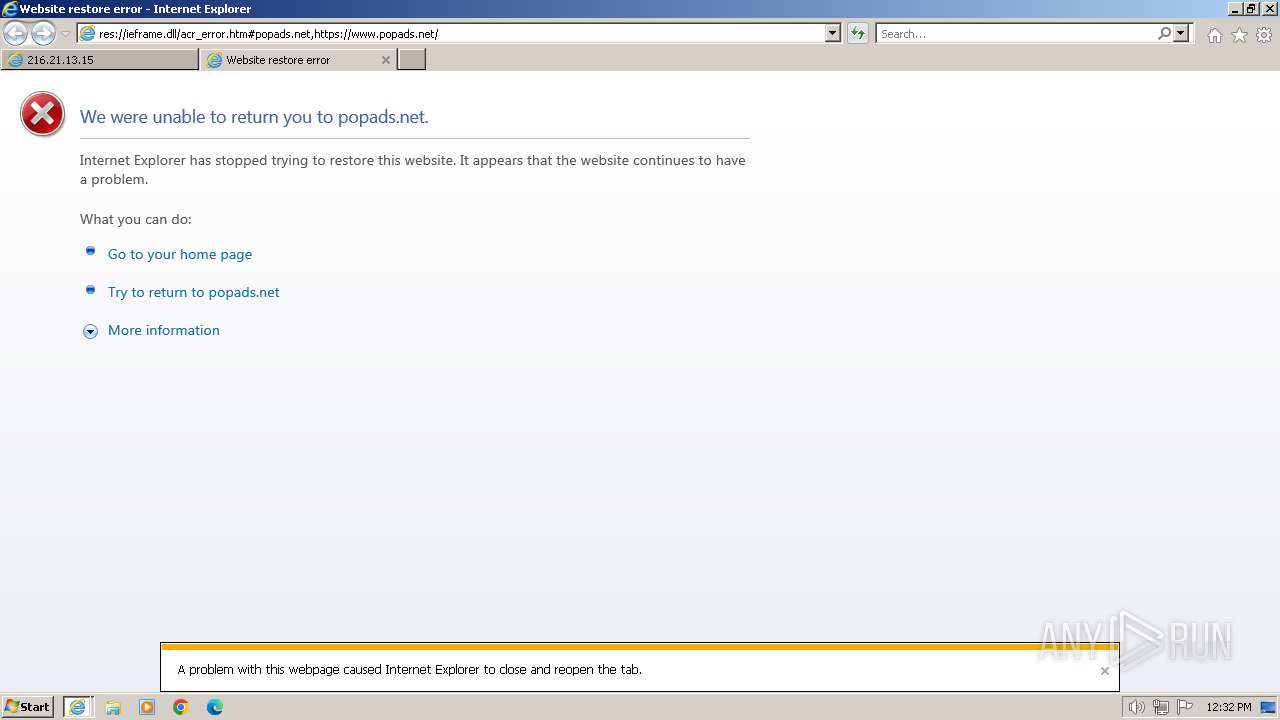Image resolution: width=1280 pixels, height=720 pixels.
Task: Click the Show desktop button
Action: [x=1268, y=707]
